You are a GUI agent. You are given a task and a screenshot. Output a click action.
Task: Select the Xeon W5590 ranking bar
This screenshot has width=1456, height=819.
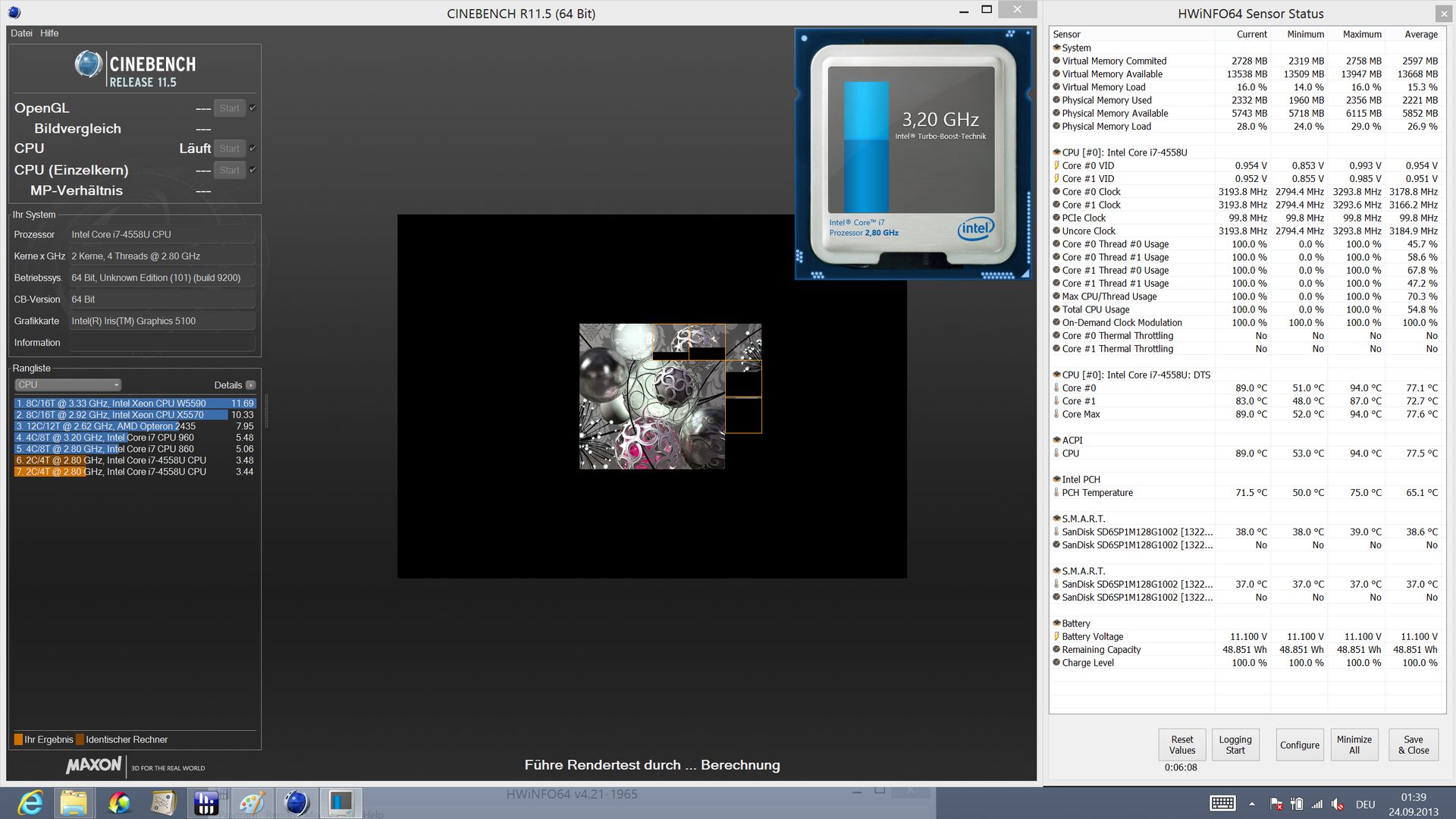click(121, 403)
